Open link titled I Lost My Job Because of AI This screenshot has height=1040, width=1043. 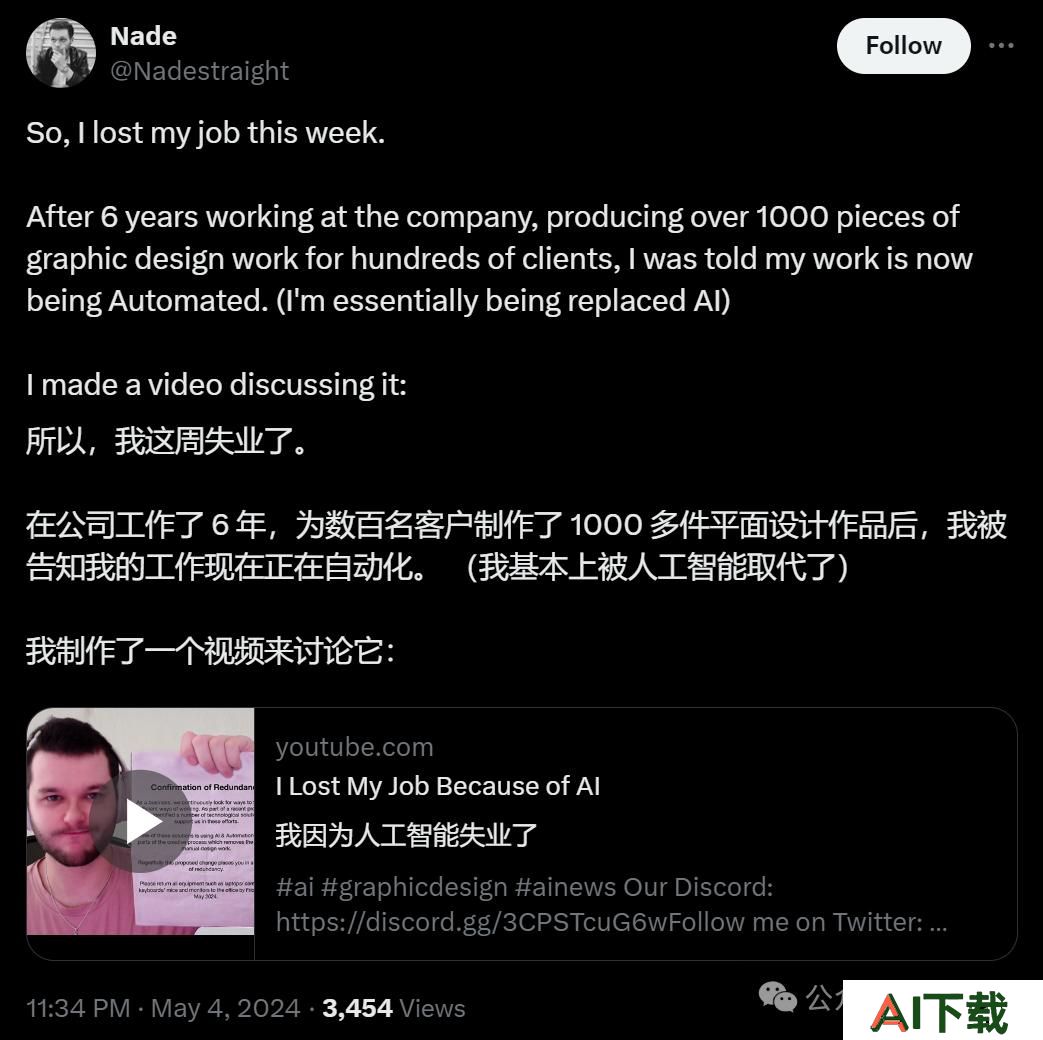coord(438,786)
